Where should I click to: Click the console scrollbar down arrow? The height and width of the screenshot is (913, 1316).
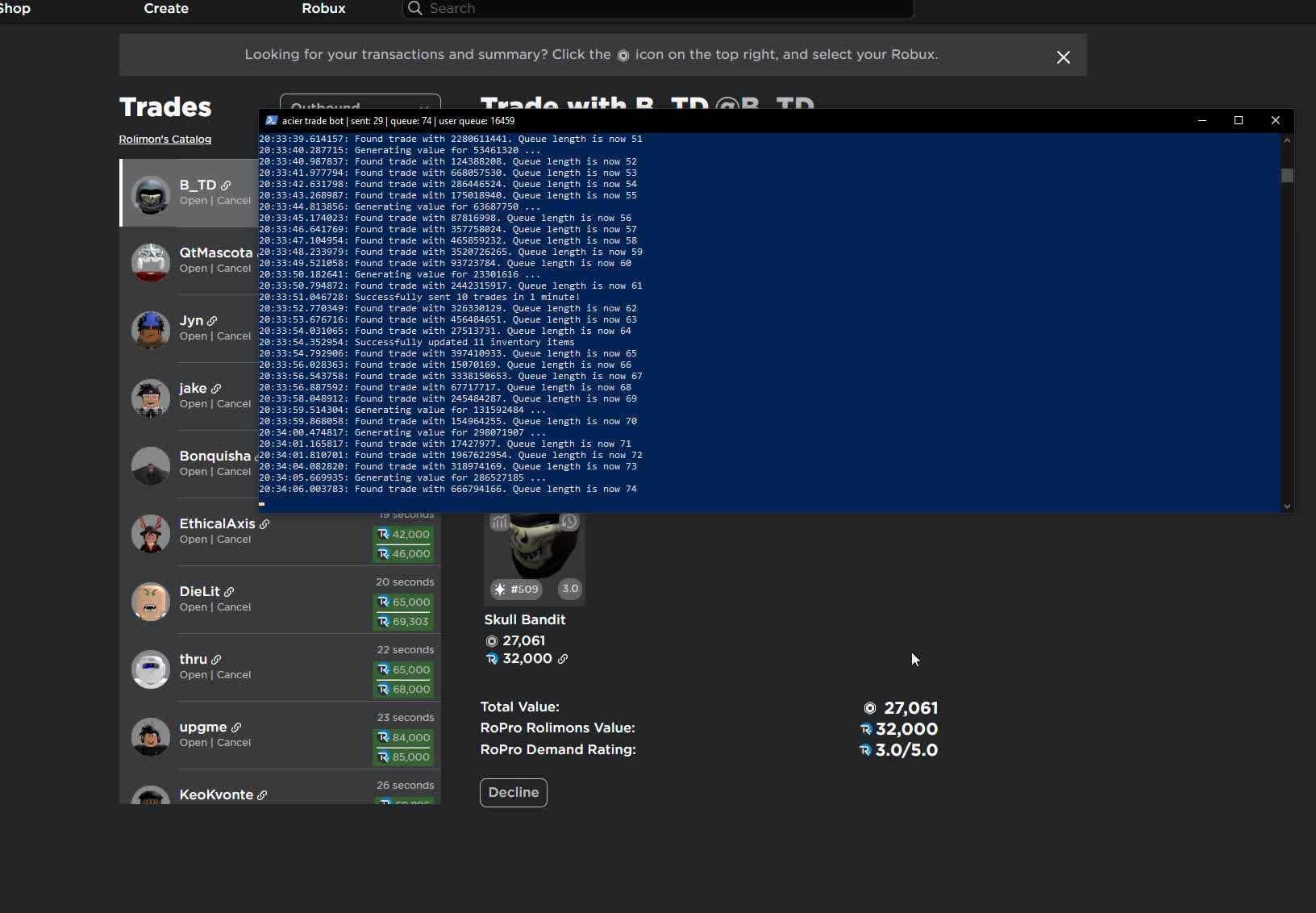1287,506
